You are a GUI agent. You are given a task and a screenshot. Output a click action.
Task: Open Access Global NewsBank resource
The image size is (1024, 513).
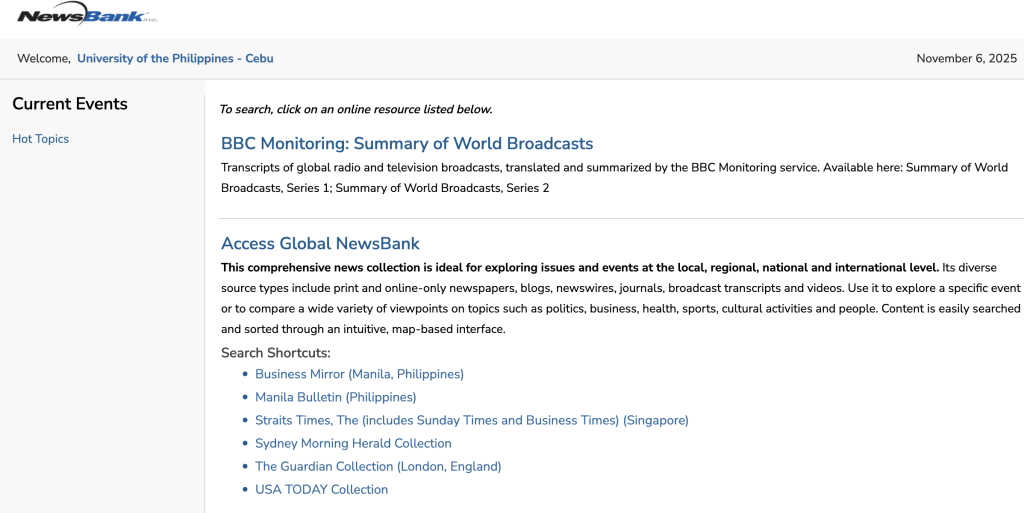click(320, 244)
